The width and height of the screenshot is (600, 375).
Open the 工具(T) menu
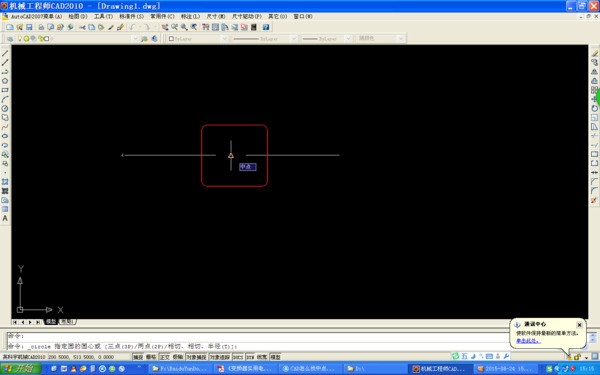[103, 16]
